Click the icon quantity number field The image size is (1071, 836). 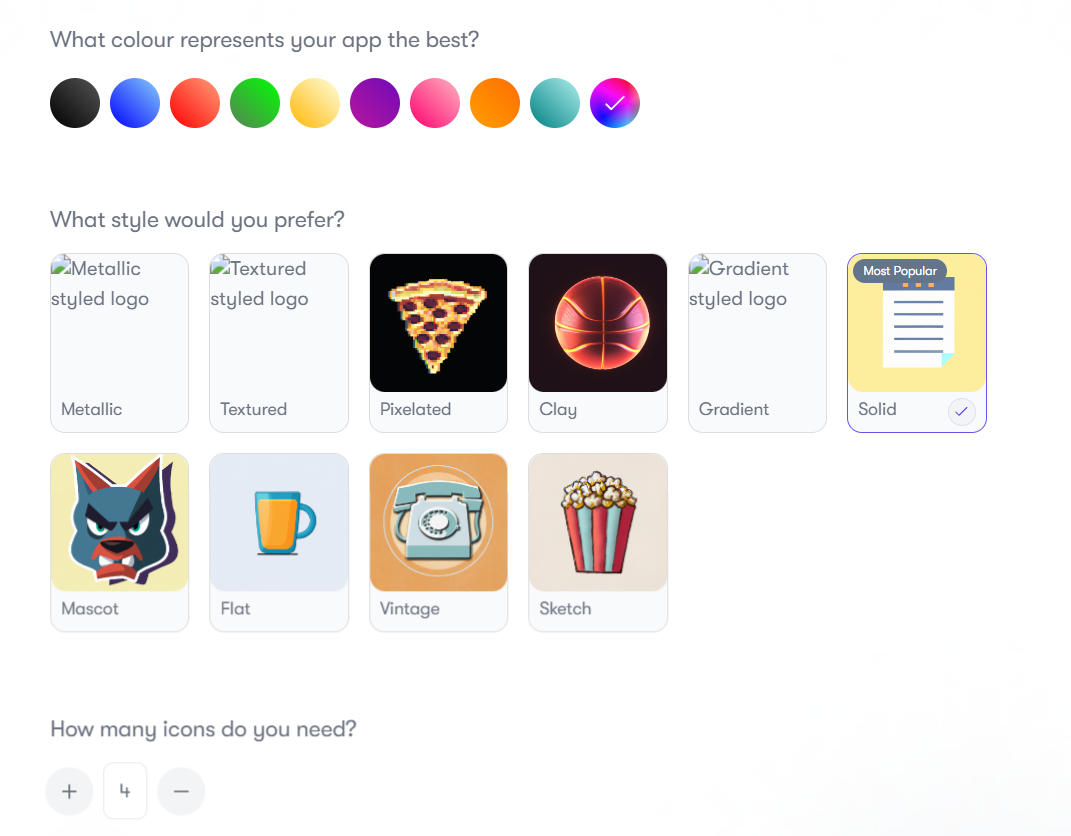125,790
